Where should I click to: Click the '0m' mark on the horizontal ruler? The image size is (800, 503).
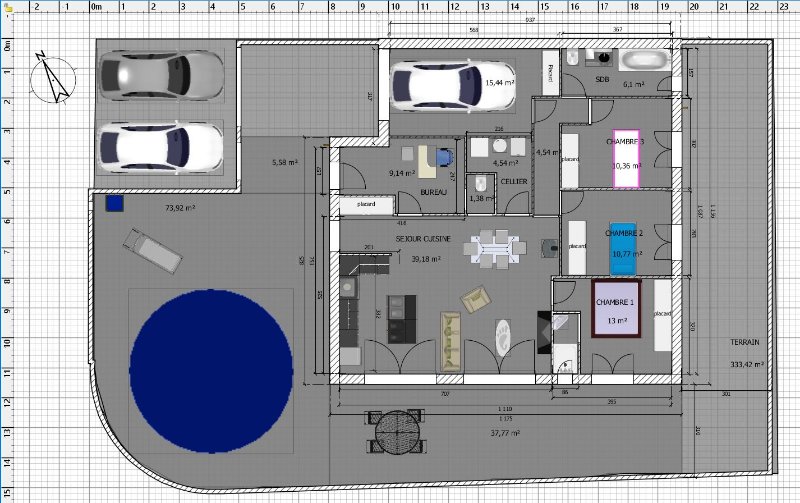97,7
